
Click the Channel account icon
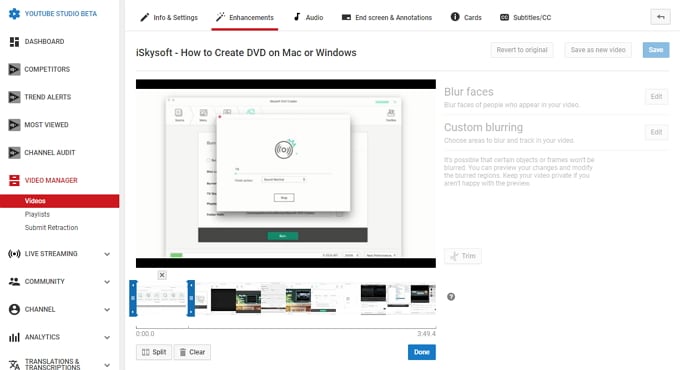click(x=14, y=309)
